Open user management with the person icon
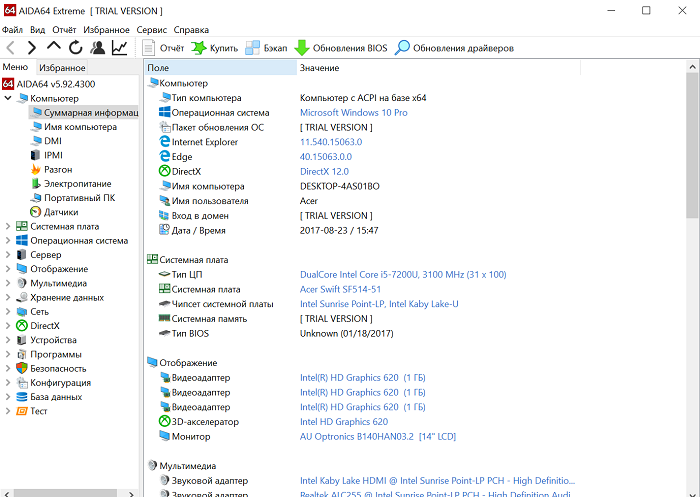Image resolution: width=700 pixels, height=497 pixels. 97,47
